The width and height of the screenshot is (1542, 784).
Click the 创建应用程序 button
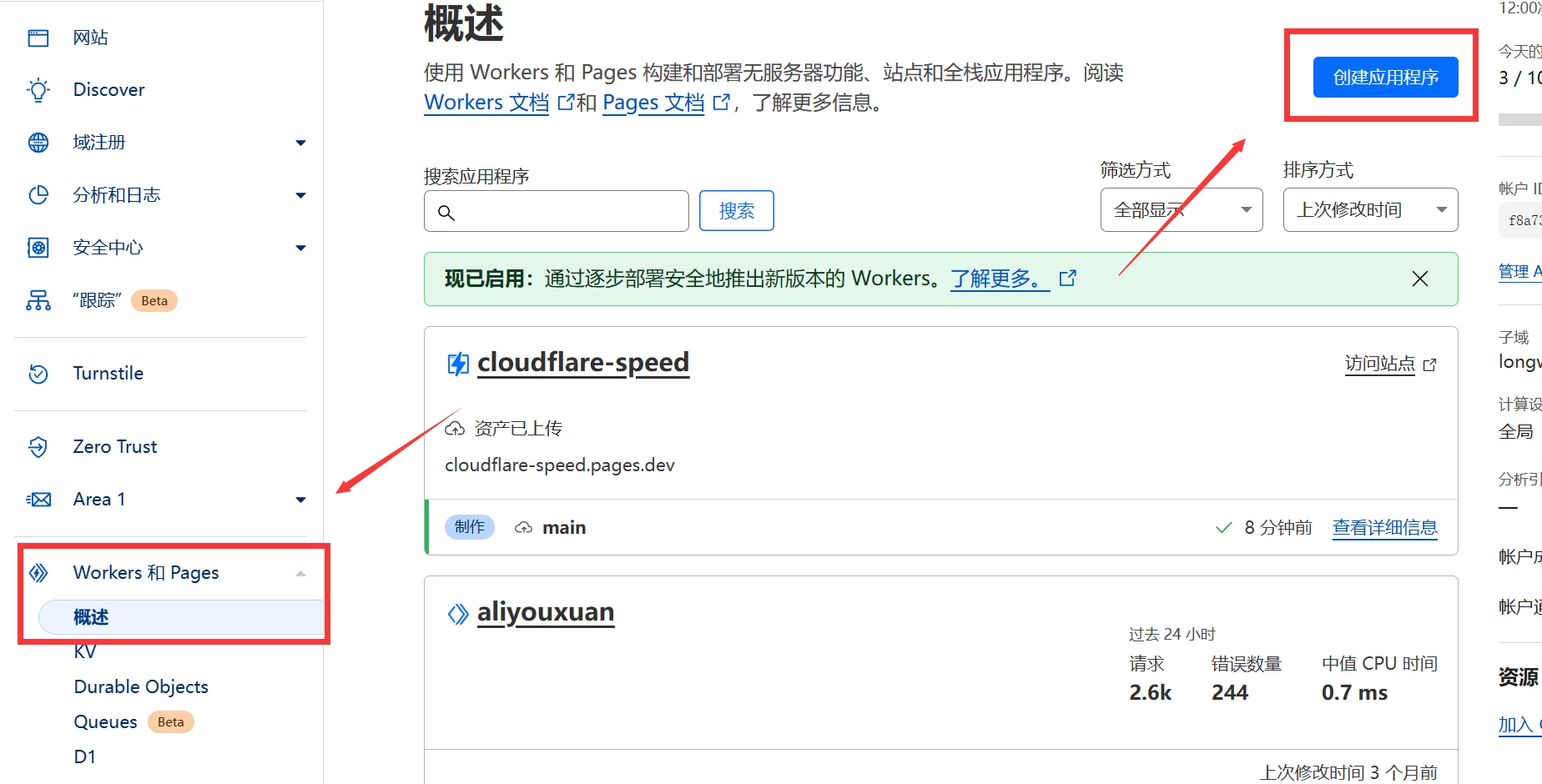coord(1384,76)
